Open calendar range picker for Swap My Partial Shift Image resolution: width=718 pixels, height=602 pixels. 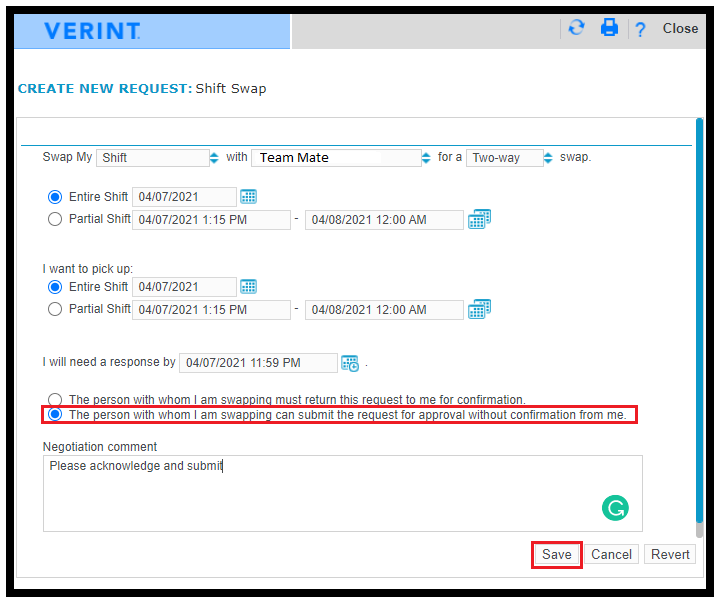pos(479,219)
